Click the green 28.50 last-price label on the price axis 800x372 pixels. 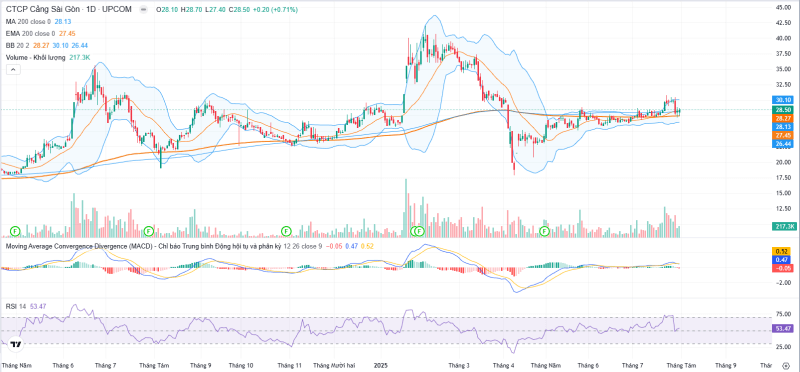pos(783,110)
